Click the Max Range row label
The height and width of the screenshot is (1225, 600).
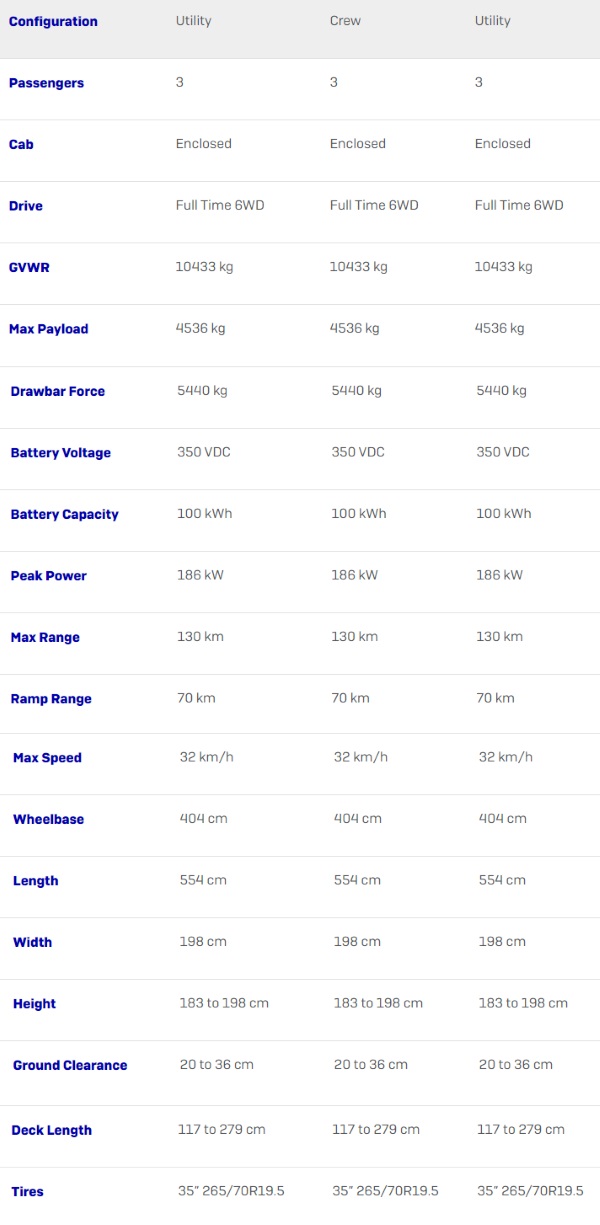click(45, 638)
